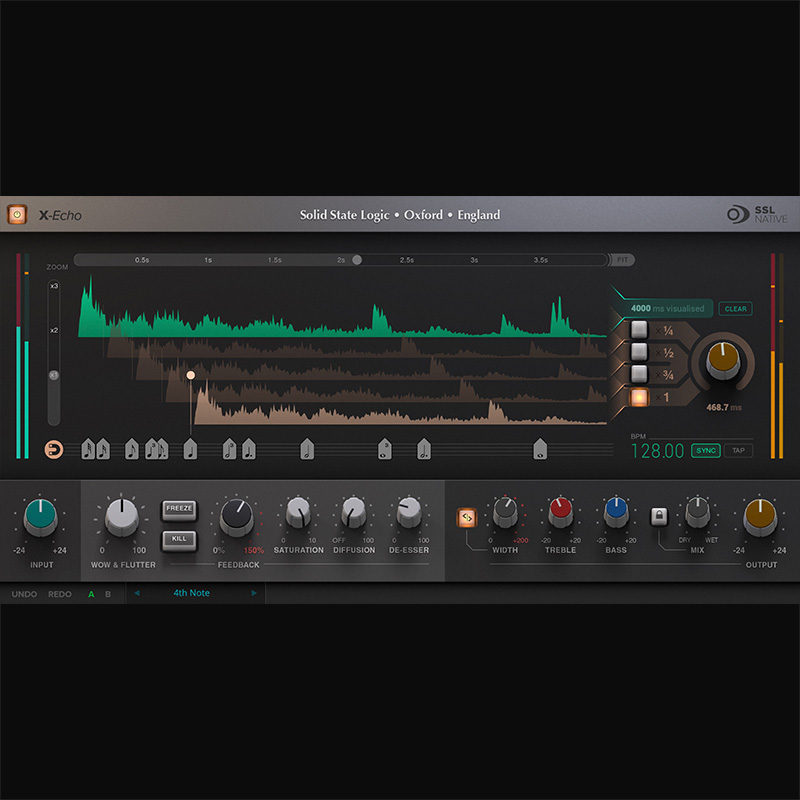Click the OUTPUT gain knob
Image resolution: width=800 pixels, height=800 pixels.
760,517
